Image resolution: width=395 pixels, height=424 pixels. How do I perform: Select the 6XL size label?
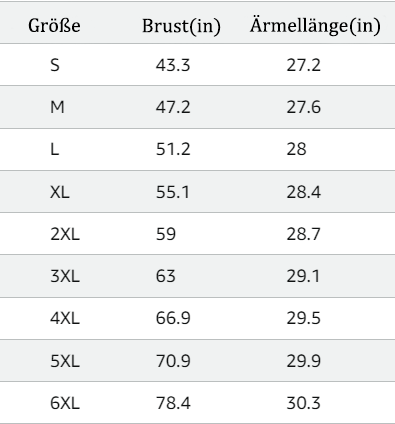click(65, 403)
